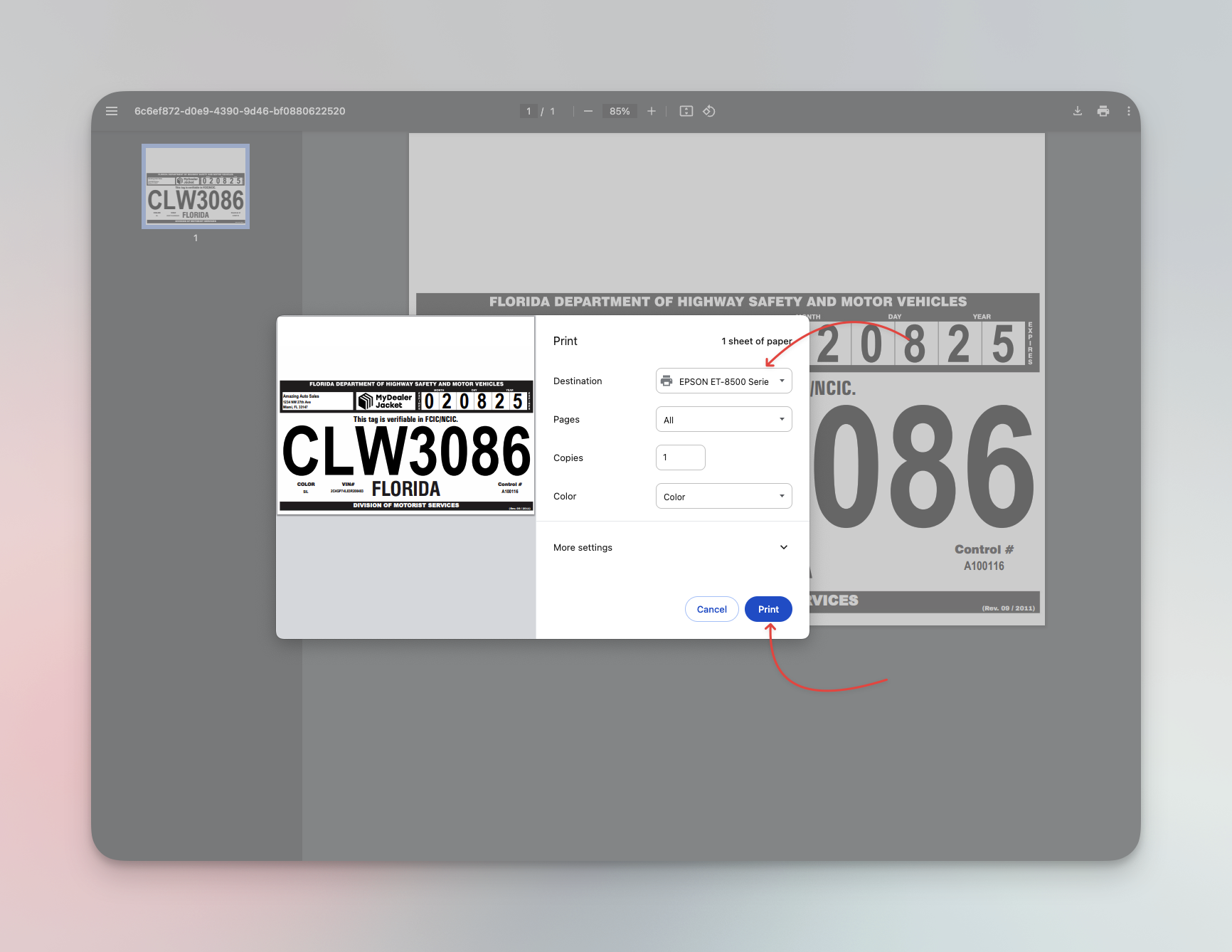Click the printer icon inside the Destination selector
Screen dimensions: 1232x952
[667, 381]
